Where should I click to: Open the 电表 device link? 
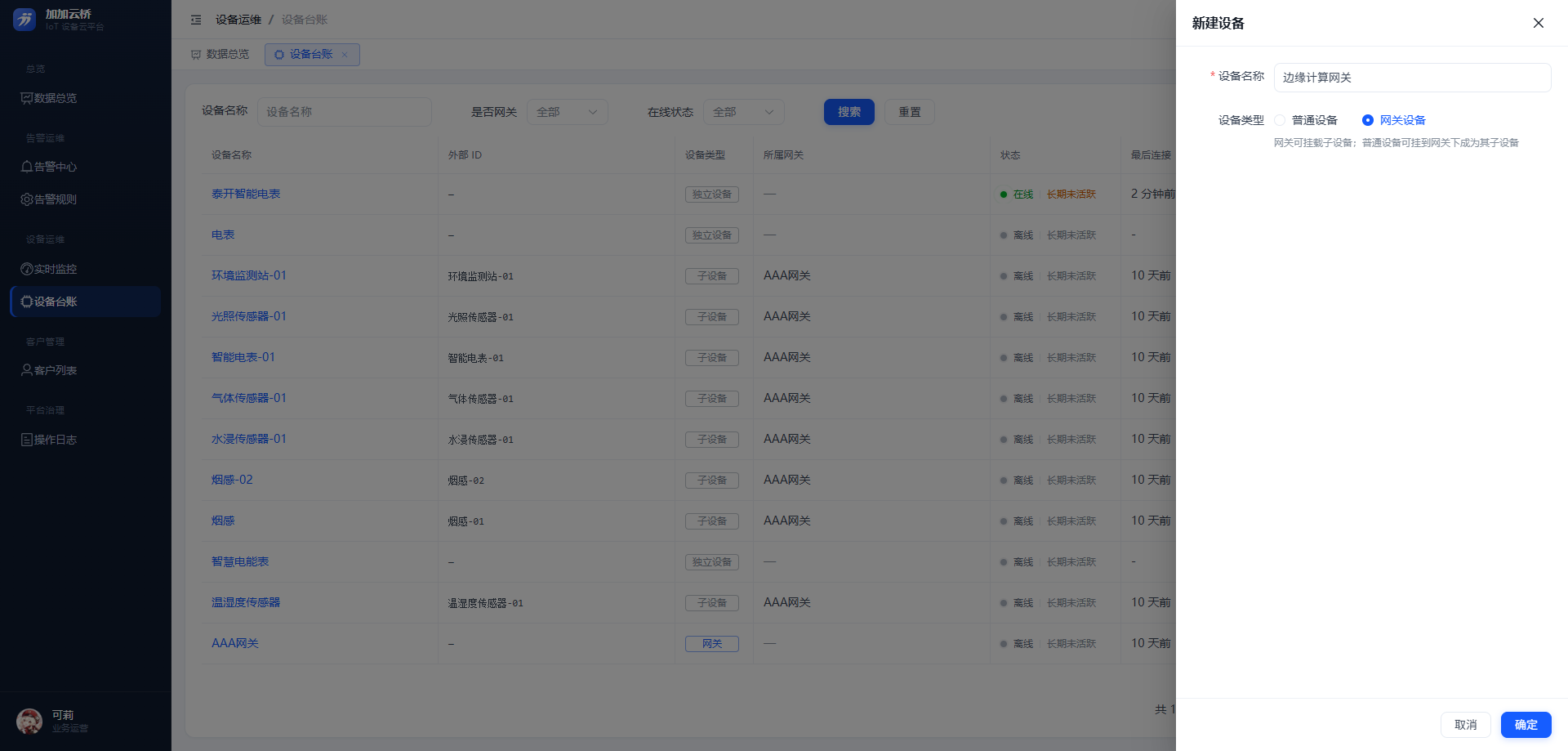223,235
